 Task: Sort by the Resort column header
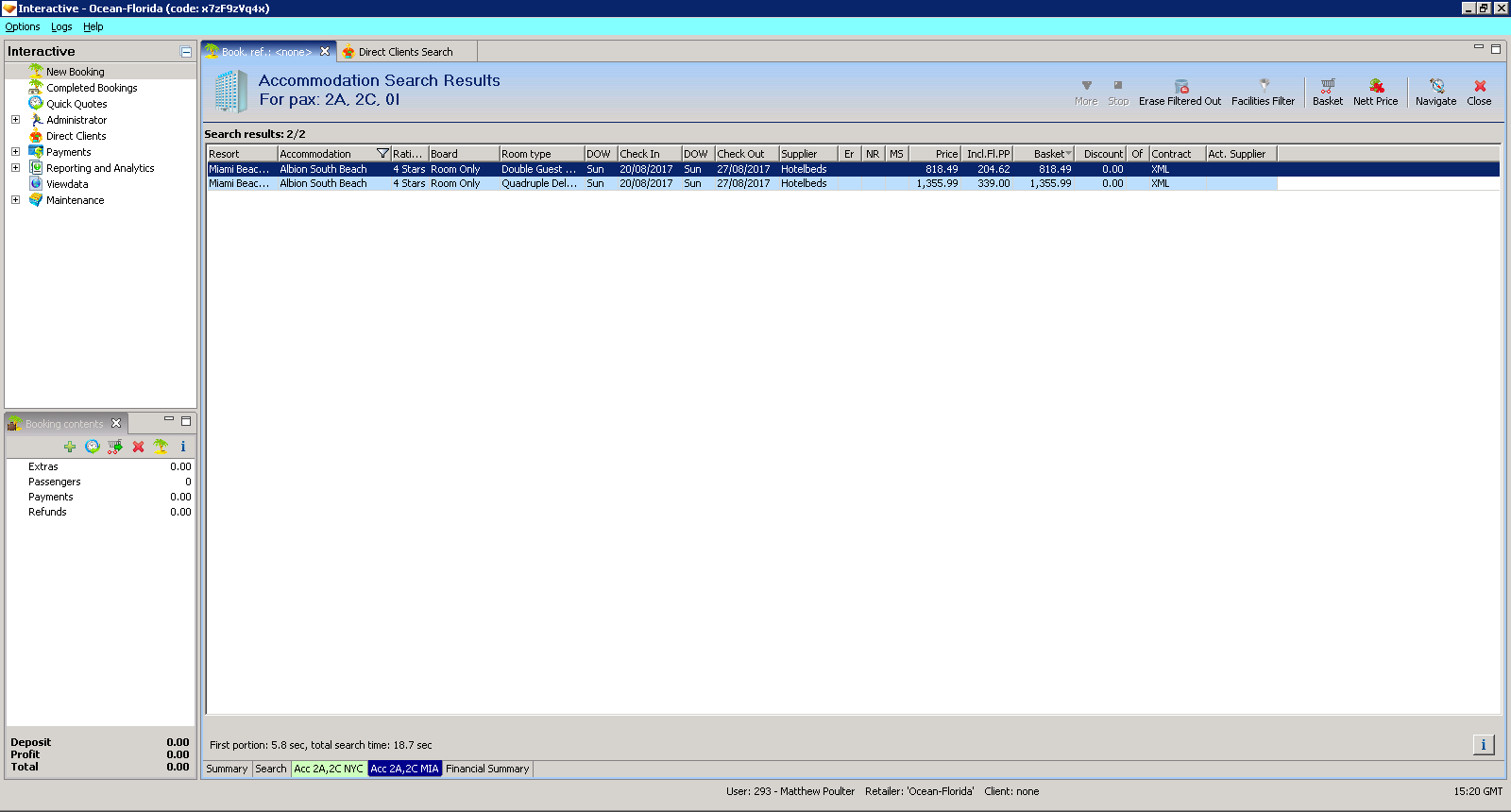pos(243,154)
